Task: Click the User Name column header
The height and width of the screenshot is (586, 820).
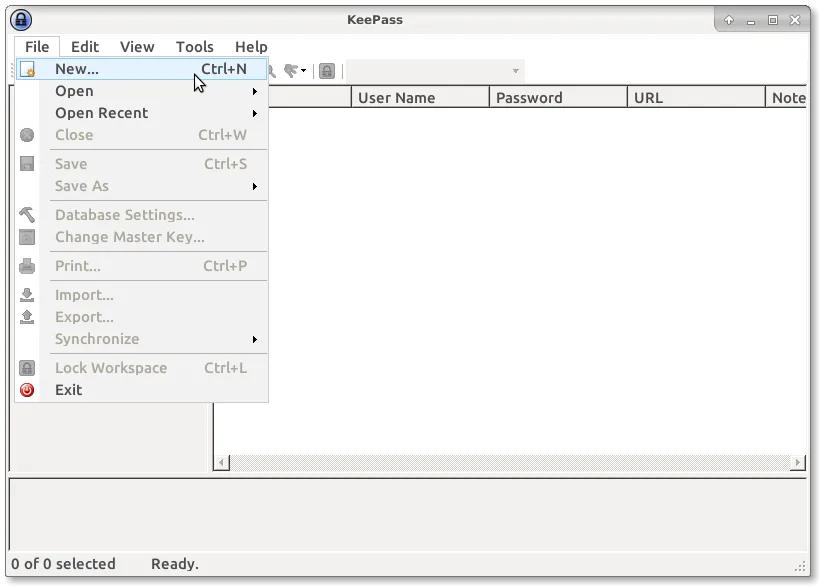Action: pyautogui.click(x=420, y=98)
